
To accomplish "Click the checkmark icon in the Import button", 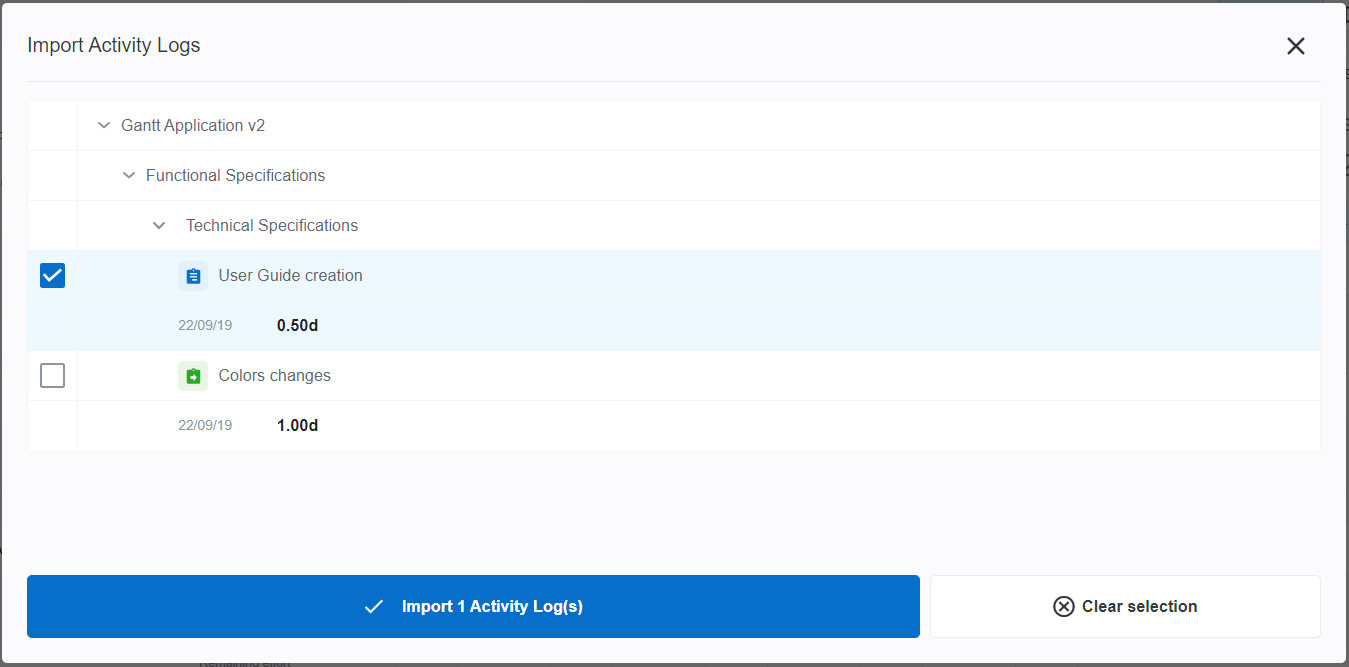I will click(374, 606).
